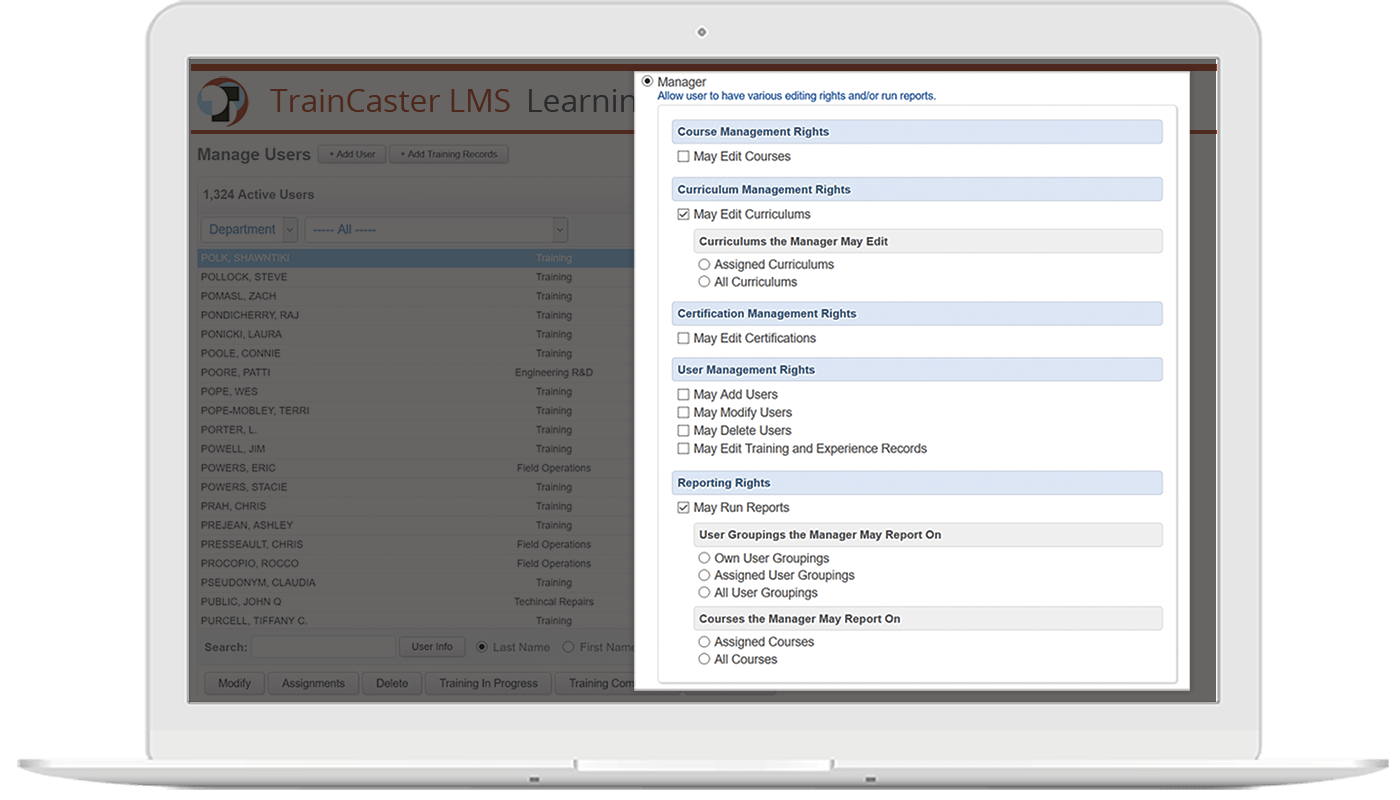1400x800 pixels.
Task: Select Last Name search radio
Action: pos(482,647)
